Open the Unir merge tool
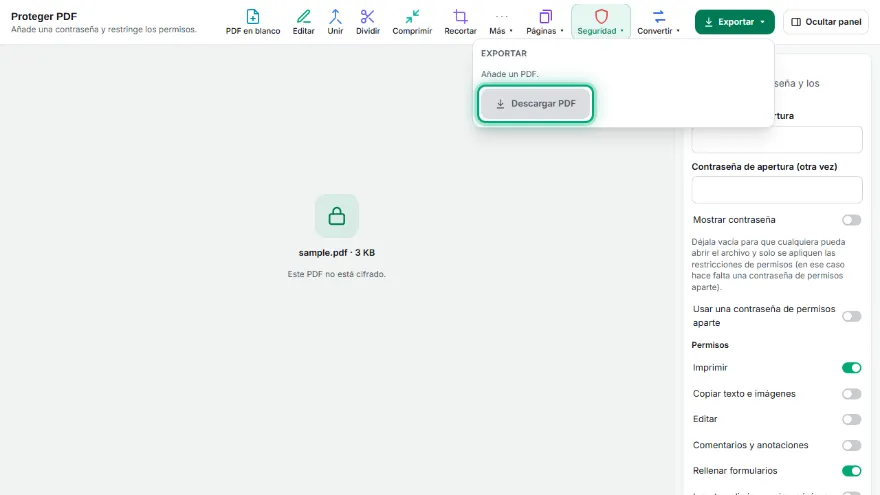The image size is (880, 495). pos(335,22)
